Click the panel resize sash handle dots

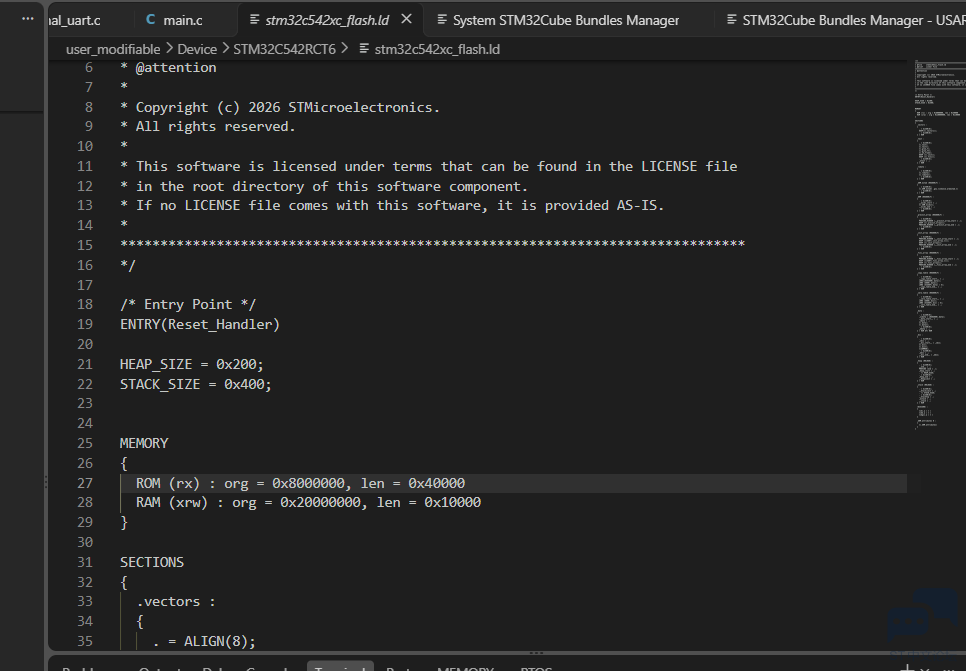tap(536, 653)
